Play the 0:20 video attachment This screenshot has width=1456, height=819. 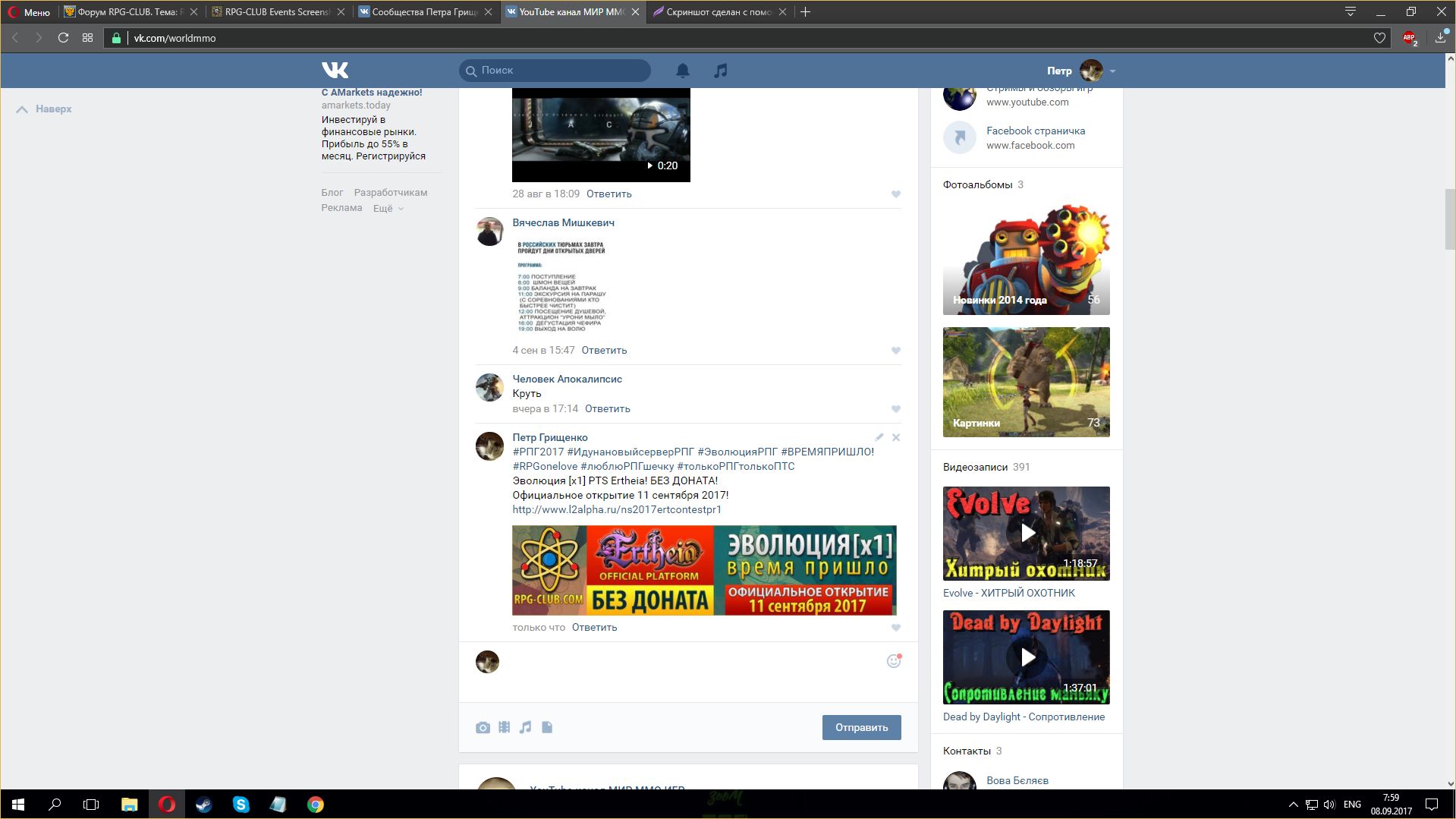(601, 134)
